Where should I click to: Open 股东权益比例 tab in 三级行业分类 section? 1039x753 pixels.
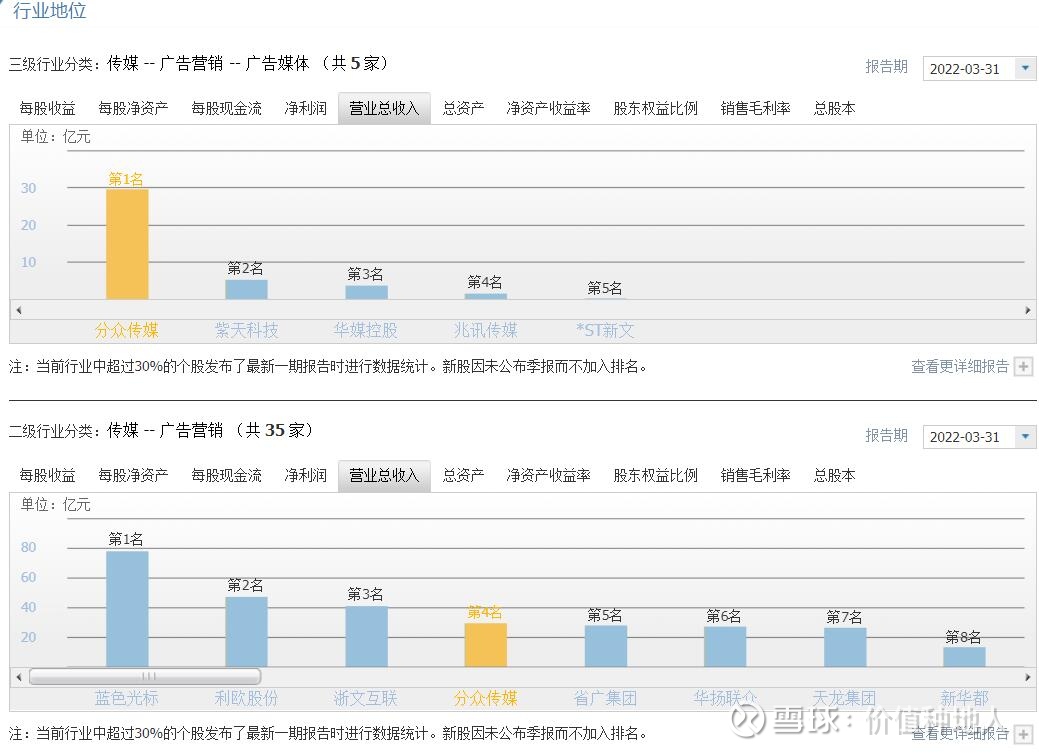tap(655, 108)
